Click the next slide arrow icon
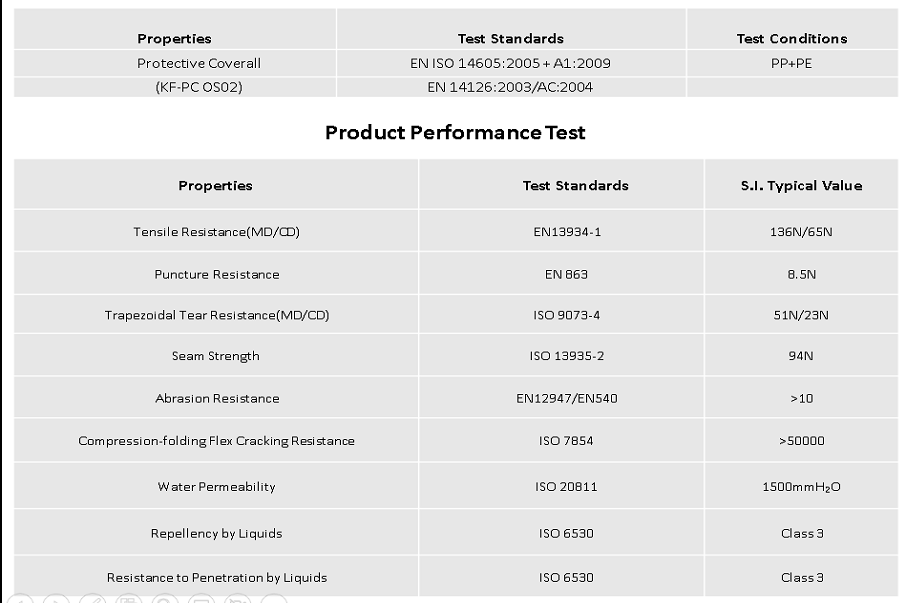The image size is (906, 603). tap(58, 600)
